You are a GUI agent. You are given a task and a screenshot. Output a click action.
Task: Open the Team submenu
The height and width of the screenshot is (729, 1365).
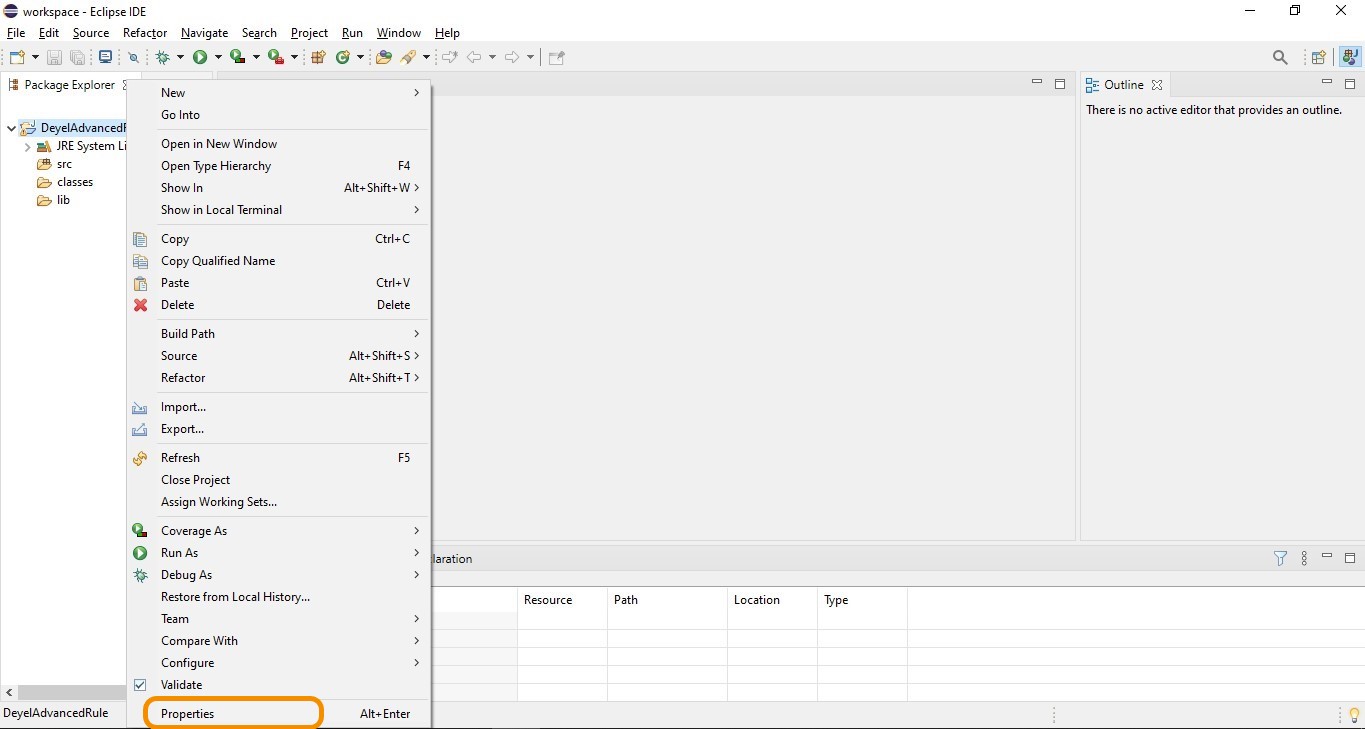278,619
